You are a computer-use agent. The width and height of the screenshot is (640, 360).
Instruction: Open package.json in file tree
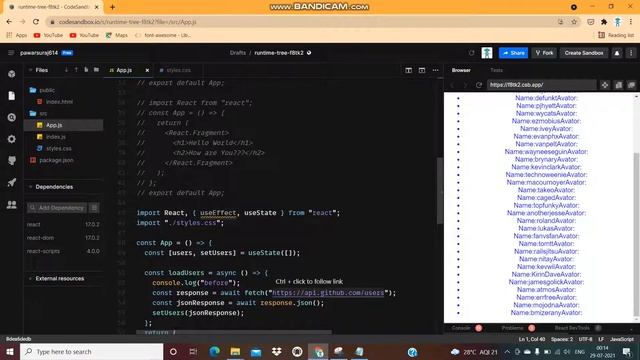coord(56,160)
